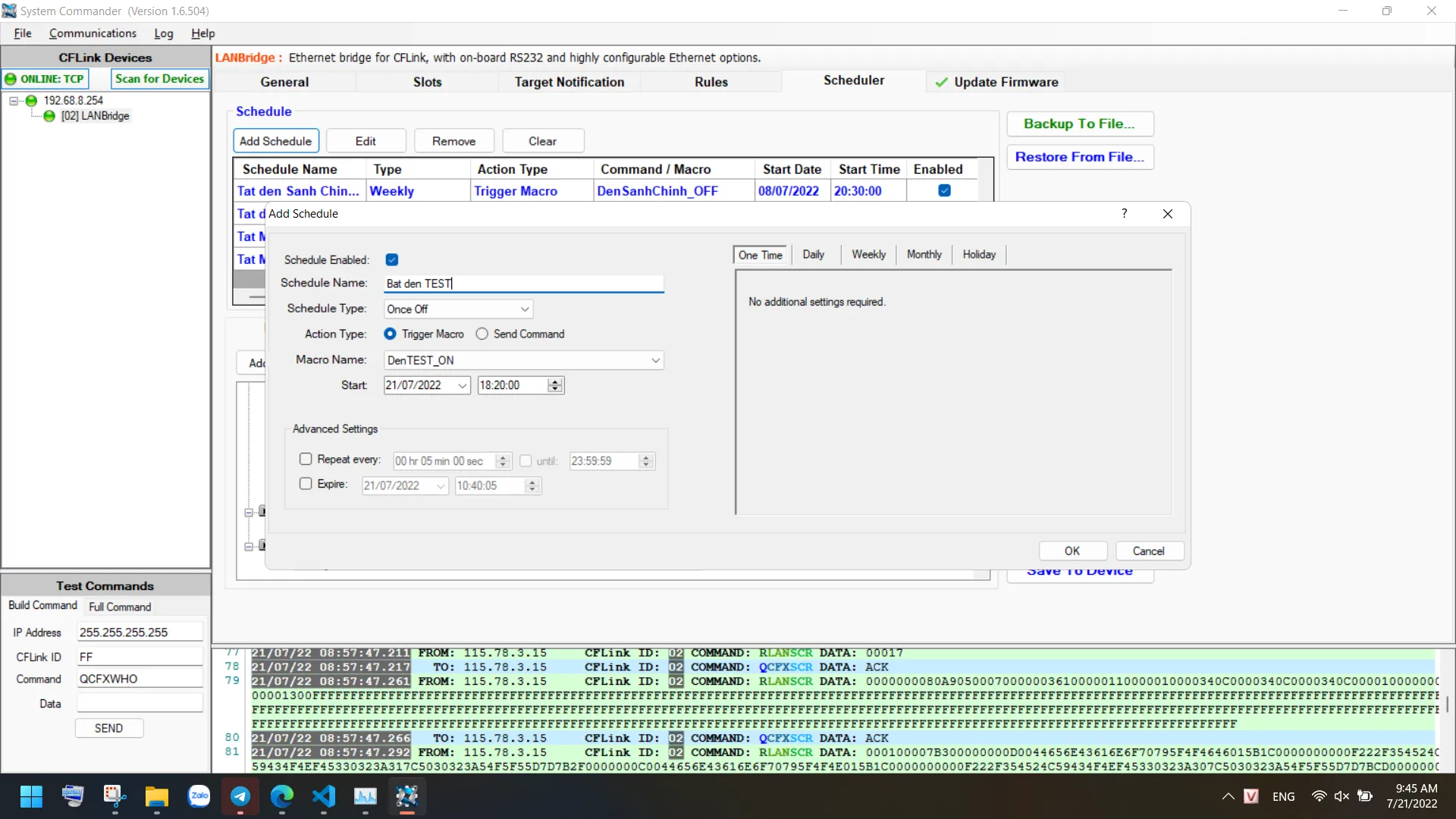This screenshot has width=1456, height=819.
Task: Open Visual Studio Code from taskbar
Action: [324, 796]
